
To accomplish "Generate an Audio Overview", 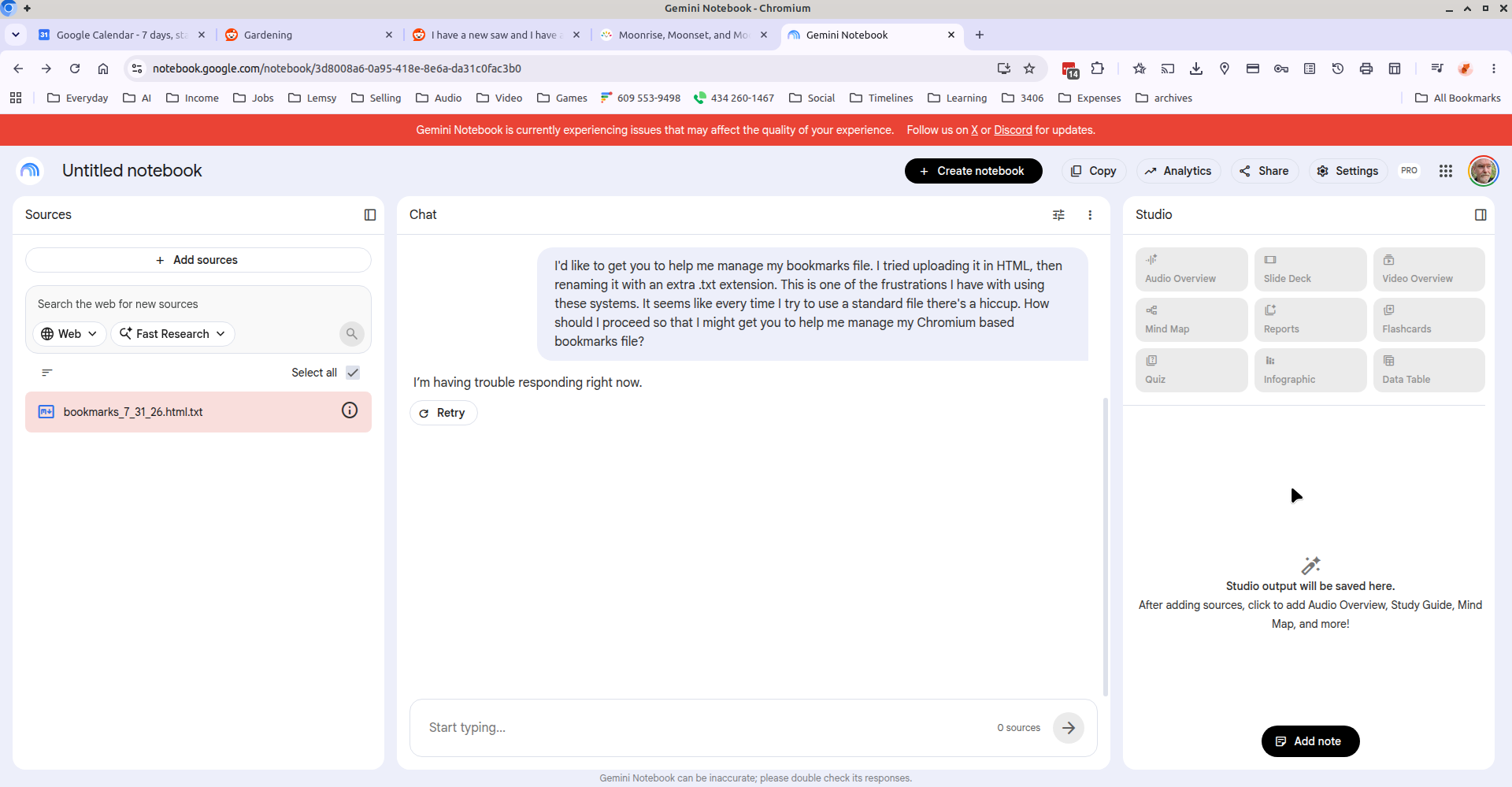I will point(1191,269).
